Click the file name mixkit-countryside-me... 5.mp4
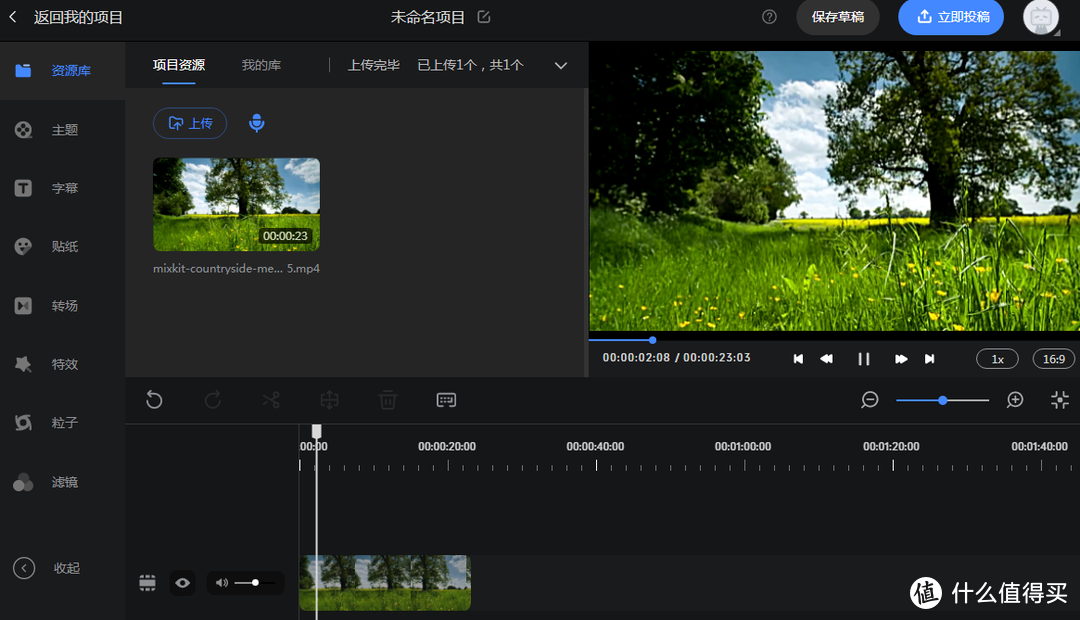 pos(236,269)
